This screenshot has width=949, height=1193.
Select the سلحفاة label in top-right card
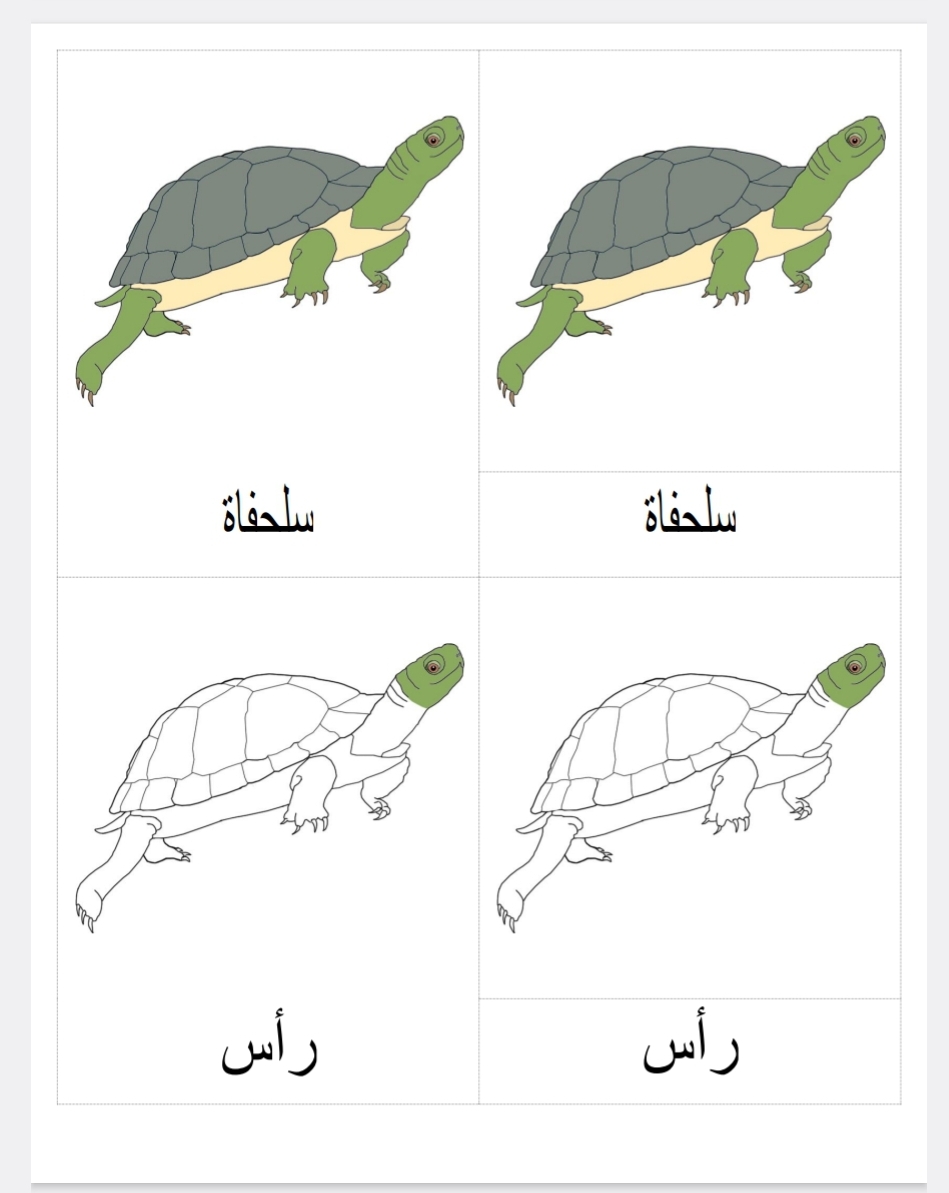pyautogui.click(x=690, y=511)
